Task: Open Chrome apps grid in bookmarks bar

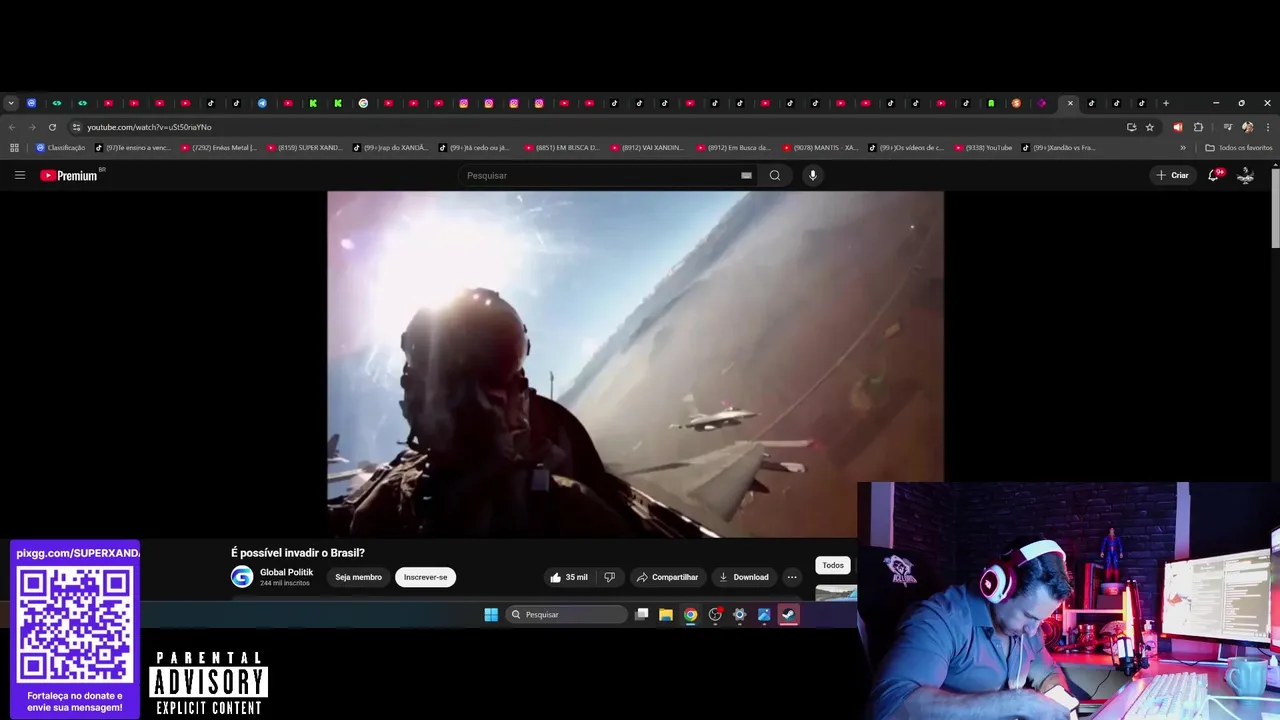Action: 14,148
